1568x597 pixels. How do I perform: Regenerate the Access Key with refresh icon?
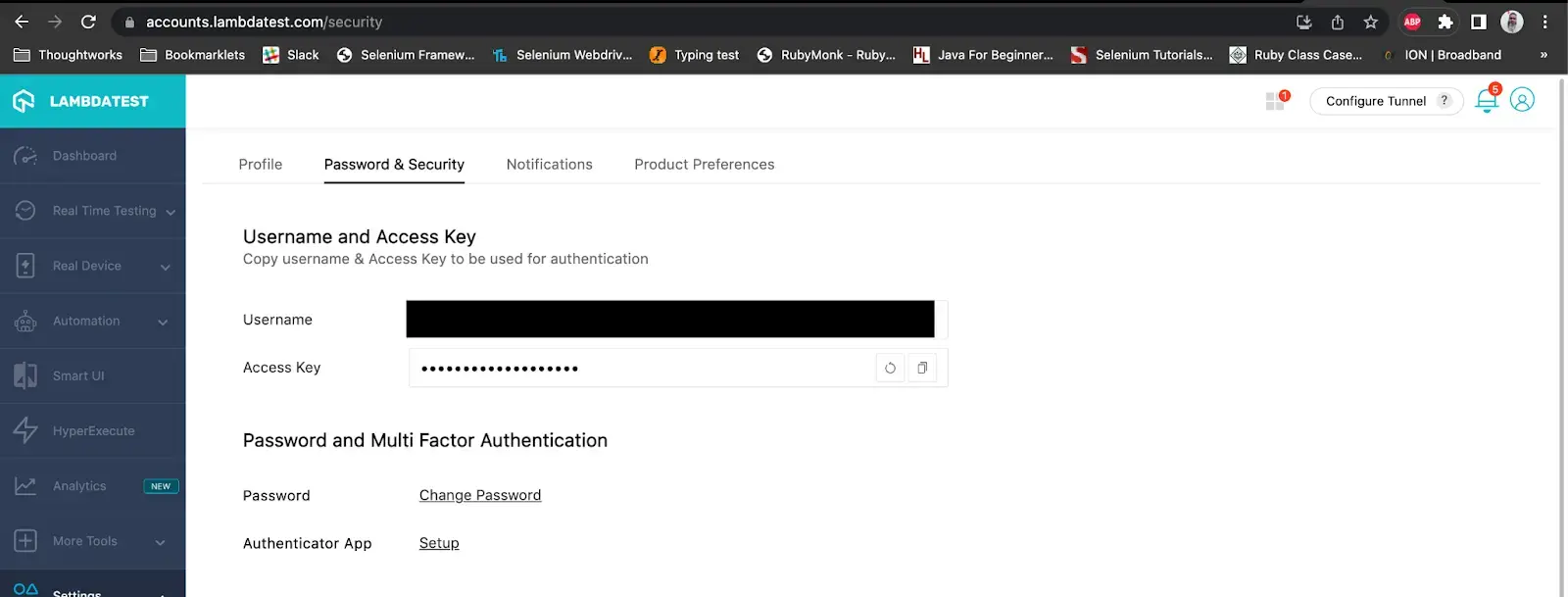point(890,368)
